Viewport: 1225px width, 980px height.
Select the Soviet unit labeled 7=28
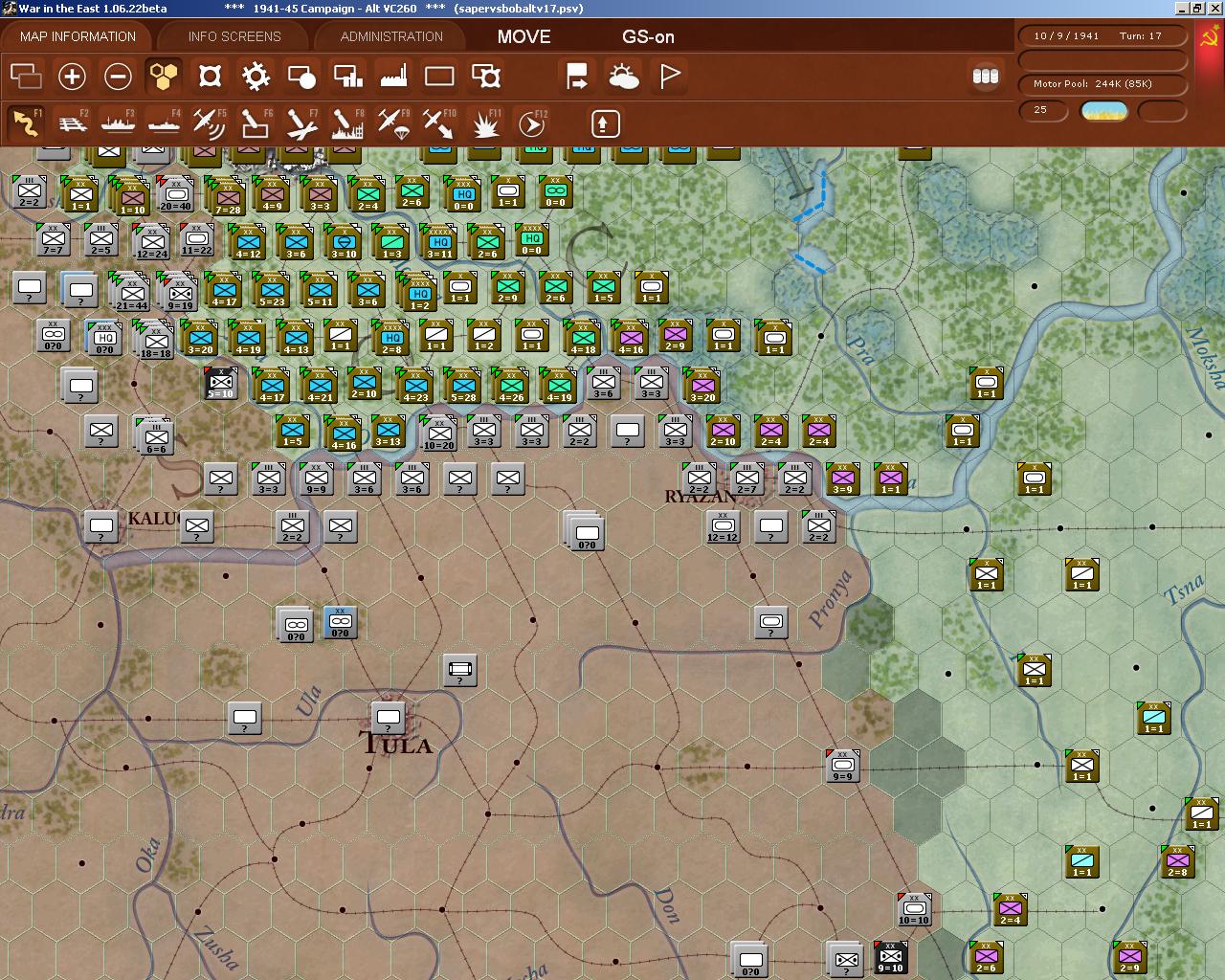(227, 196)
